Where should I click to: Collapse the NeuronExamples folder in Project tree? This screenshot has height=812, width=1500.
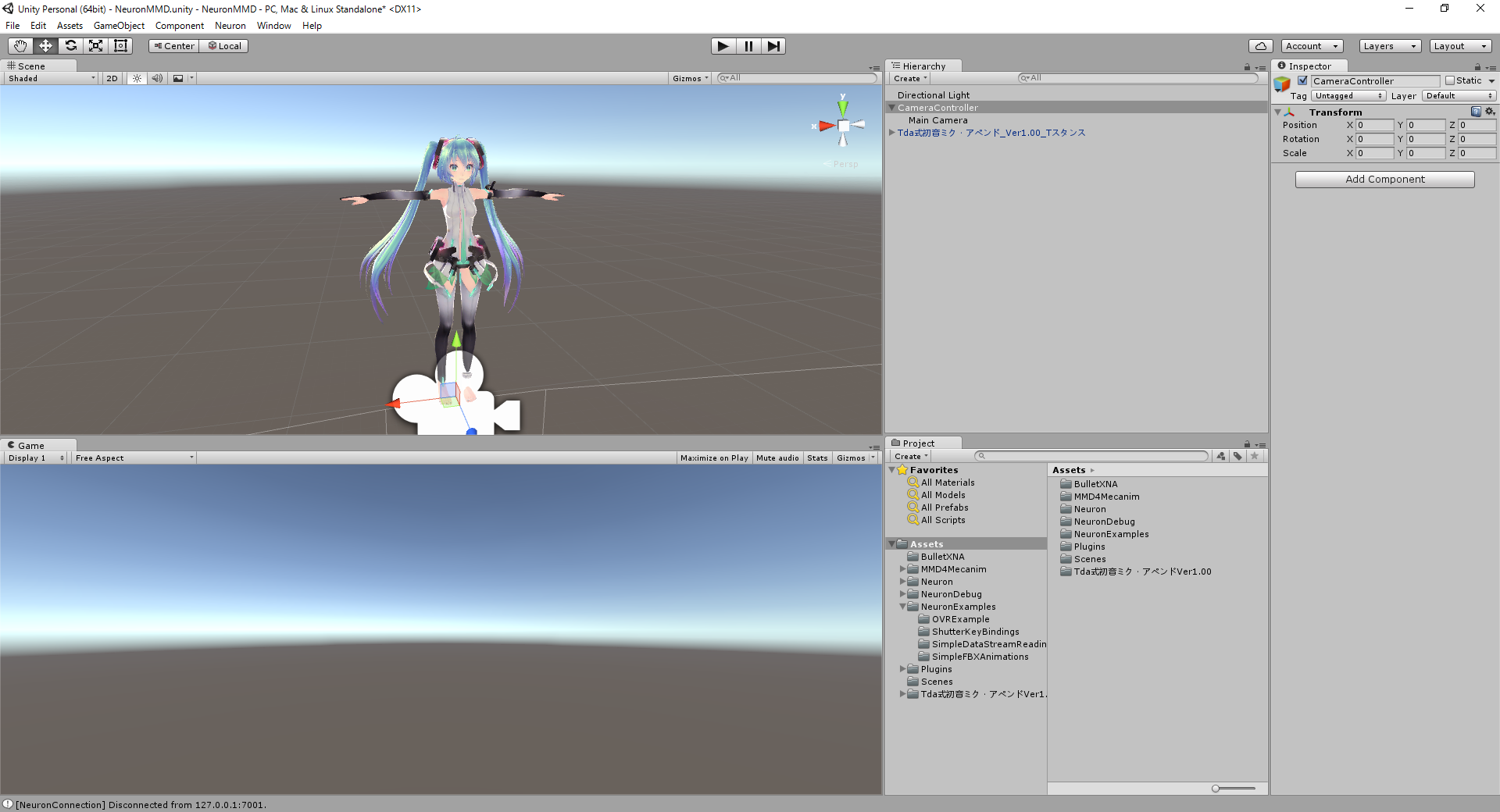pyautogui.click(x=903, y=607)
